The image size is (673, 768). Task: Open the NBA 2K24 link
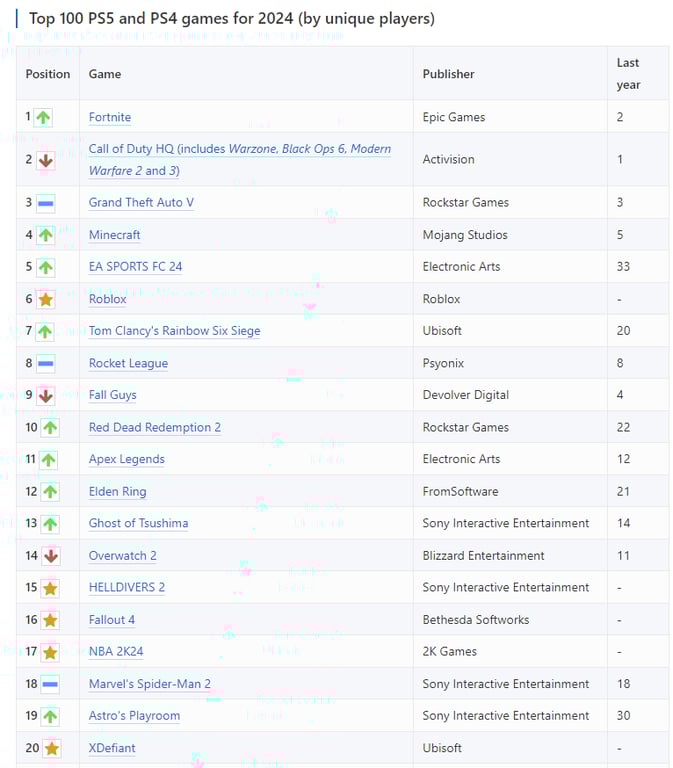[x=116, y=651]
